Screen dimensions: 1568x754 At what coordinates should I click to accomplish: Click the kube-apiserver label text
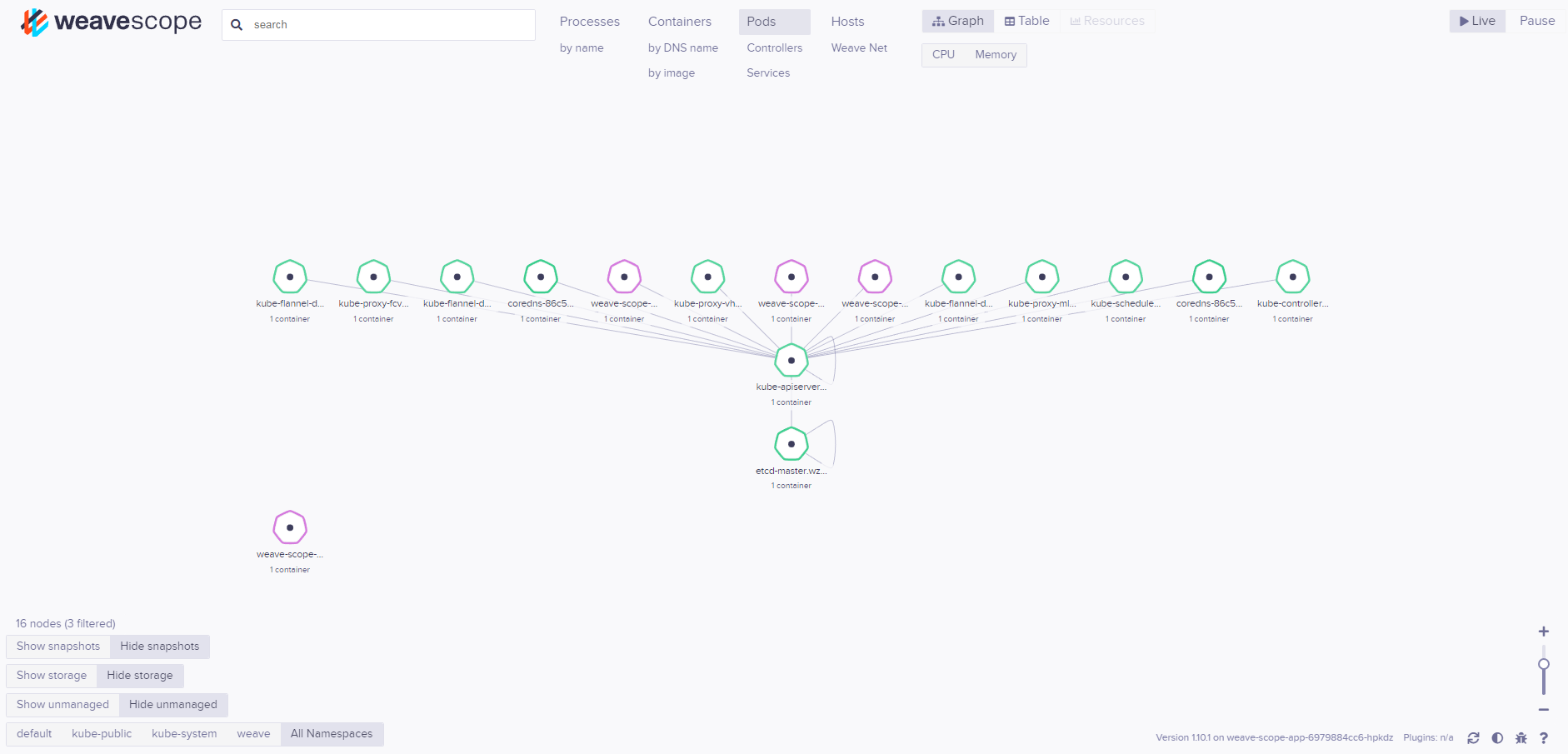pyautogui.click(x=791, y=387)
